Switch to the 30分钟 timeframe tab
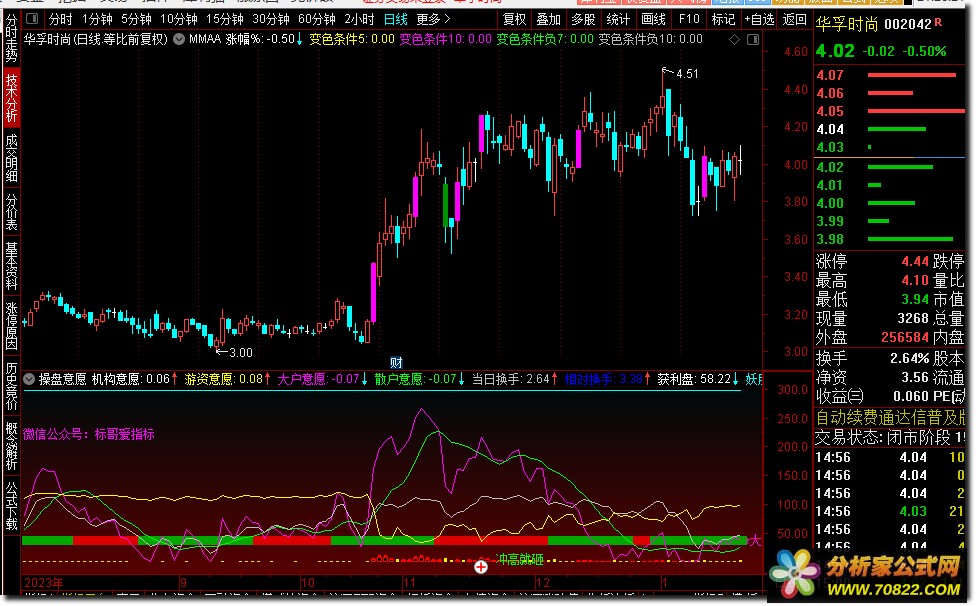Screen dimensions: 977x606 coord(270,19)
